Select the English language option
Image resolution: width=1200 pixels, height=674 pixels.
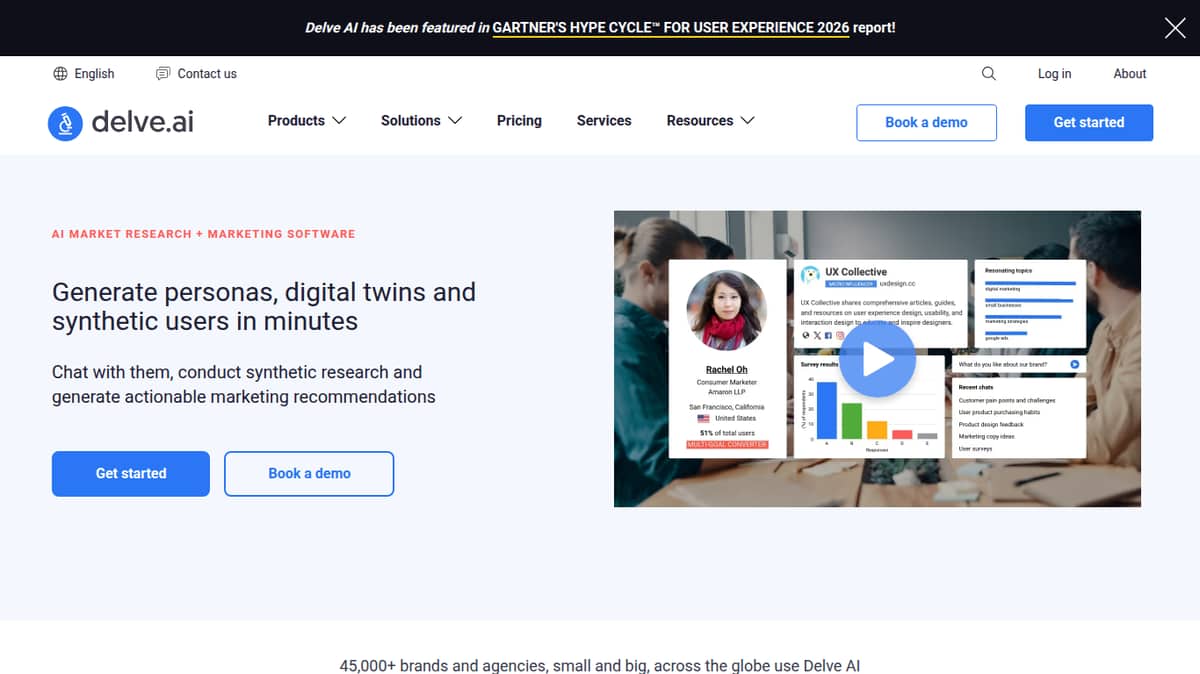(x=94, y=74)
